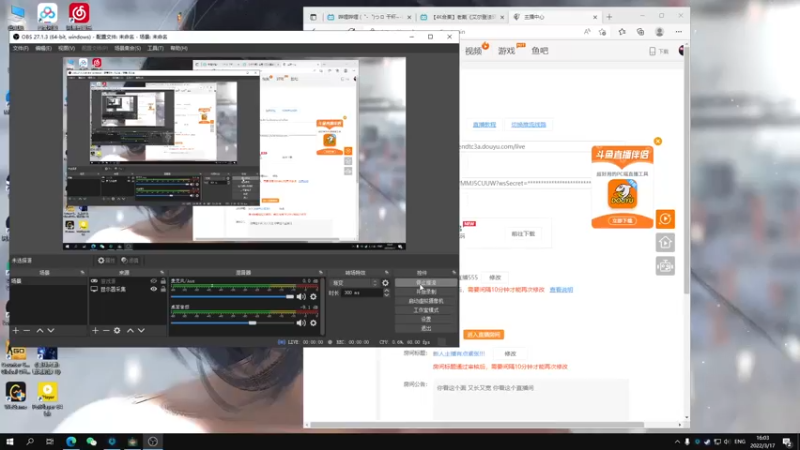Open Windows Start menu on taskbar

pos(10,441)
